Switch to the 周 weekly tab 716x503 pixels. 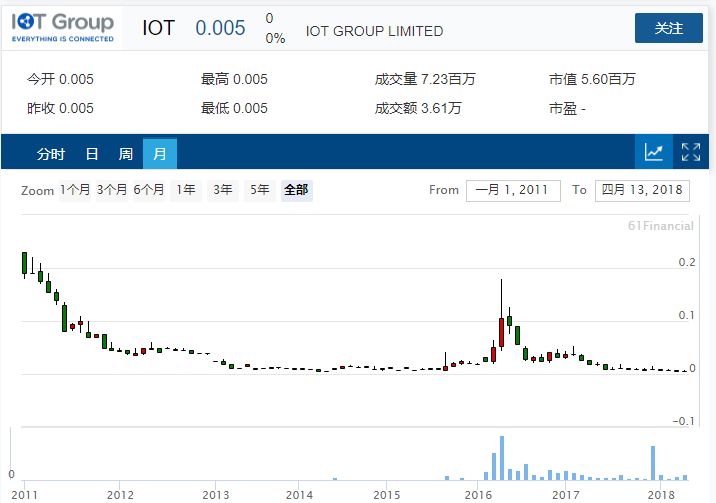coord(126,154)
